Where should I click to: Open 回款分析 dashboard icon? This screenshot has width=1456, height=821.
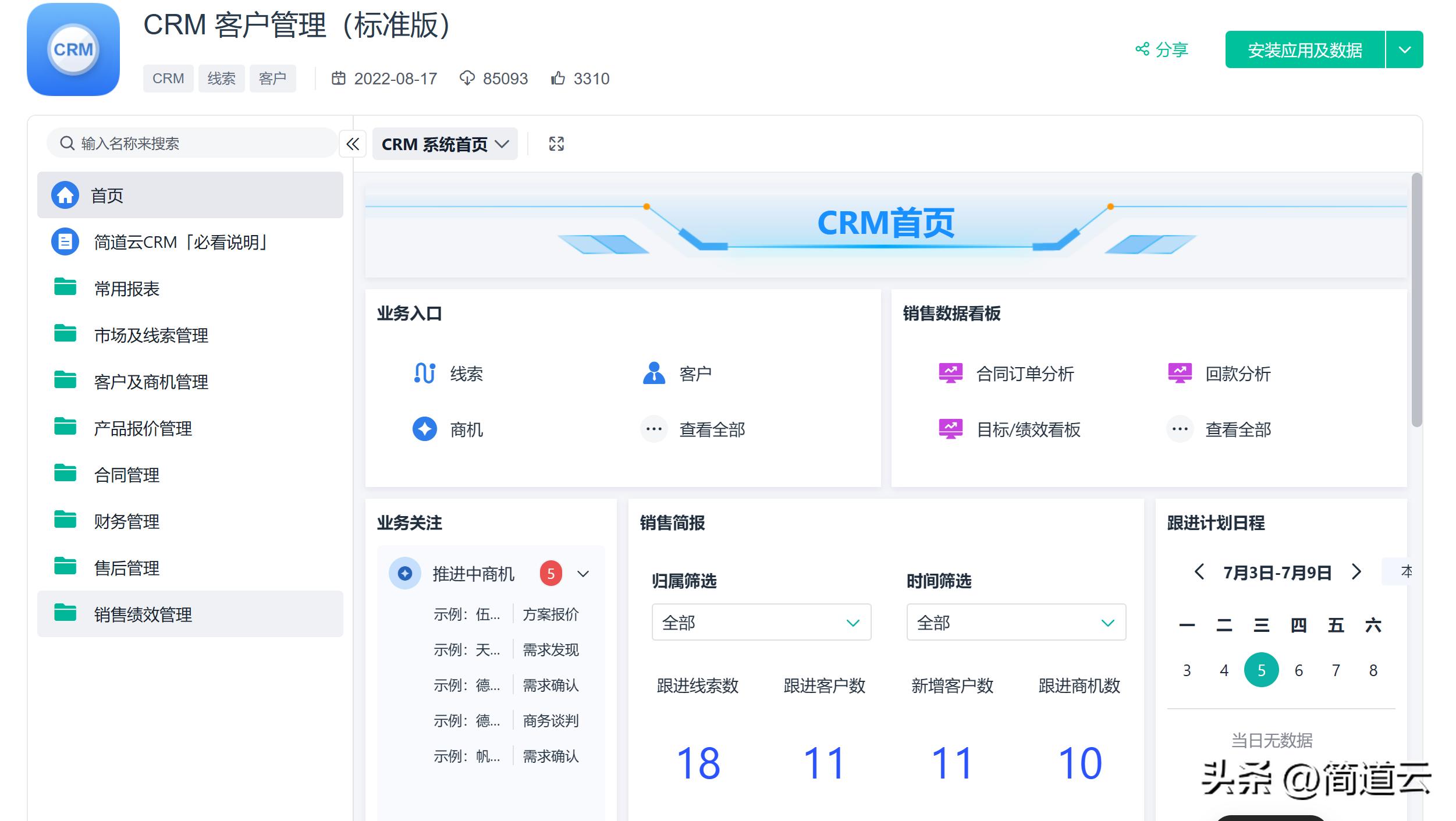click(1179, 374)
